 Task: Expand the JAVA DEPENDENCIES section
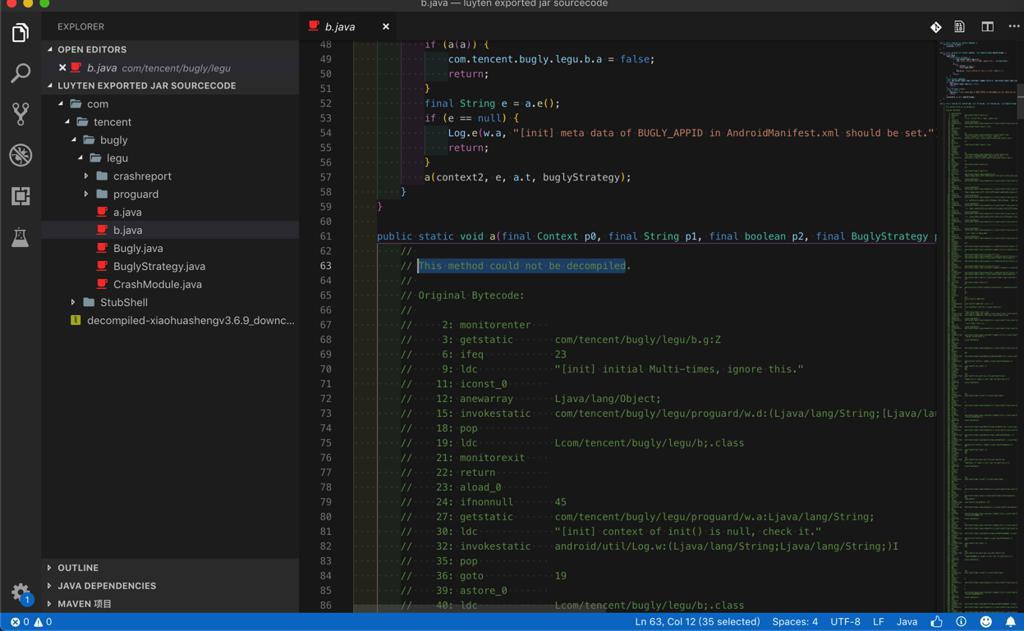pos(106,585)
